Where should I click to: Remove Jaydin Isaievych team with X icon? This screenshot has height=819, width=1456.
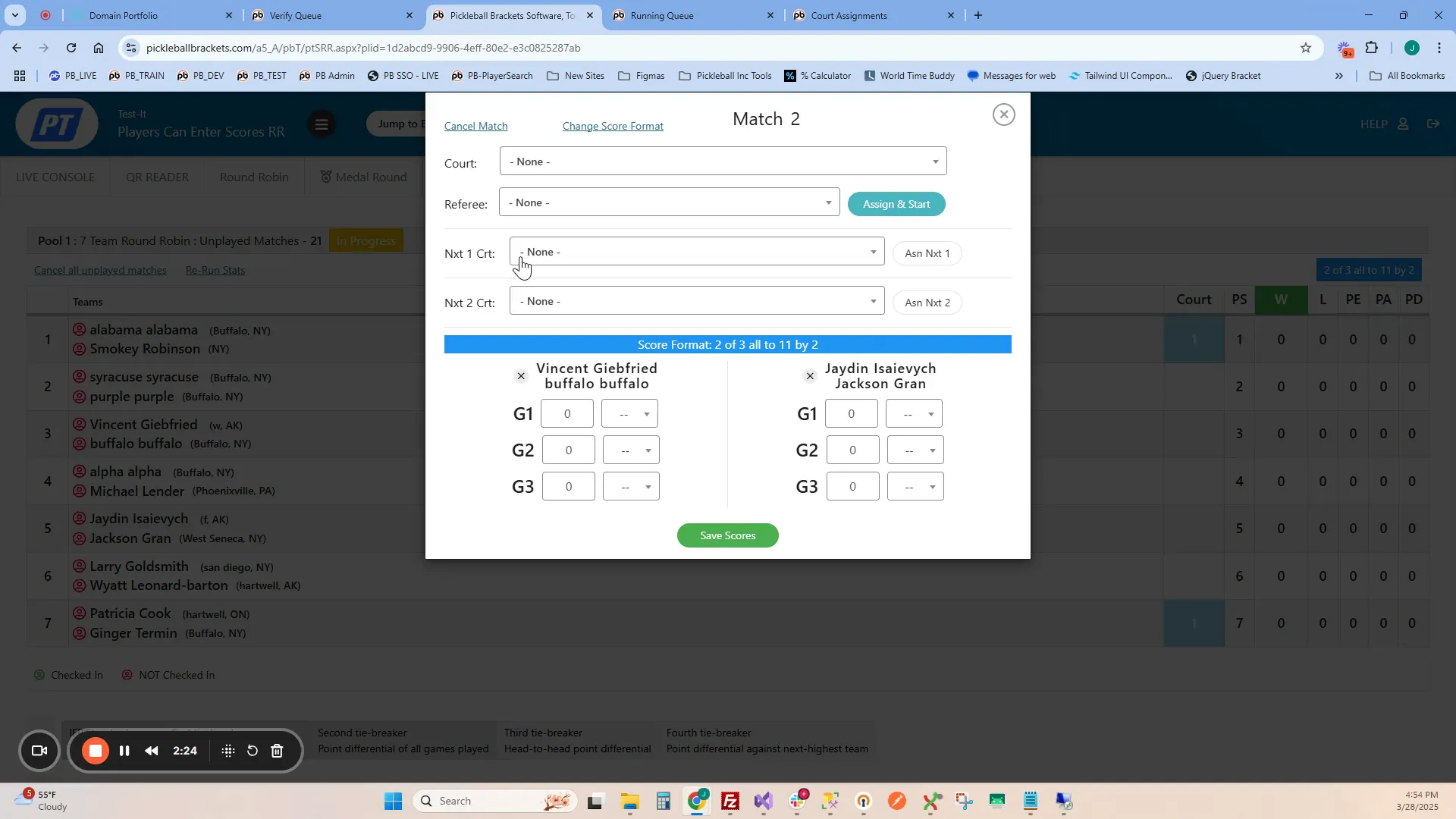[810, 376]
